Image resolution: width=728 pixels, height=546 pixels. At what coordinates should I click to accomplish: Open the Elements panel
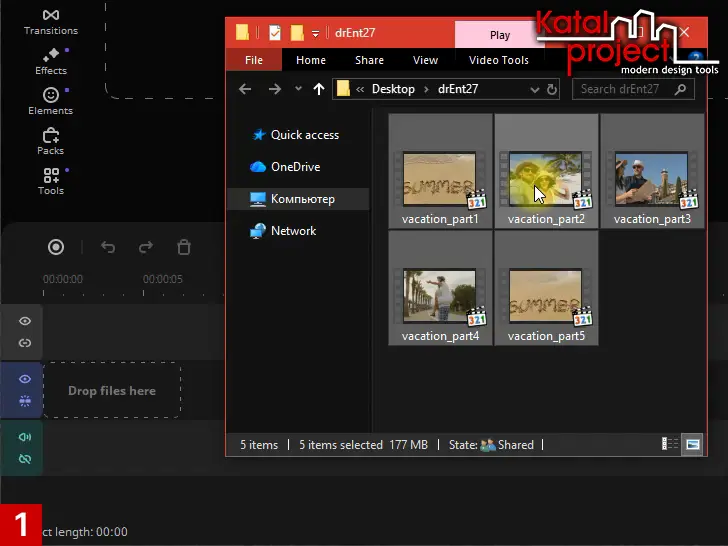(51, 102)
